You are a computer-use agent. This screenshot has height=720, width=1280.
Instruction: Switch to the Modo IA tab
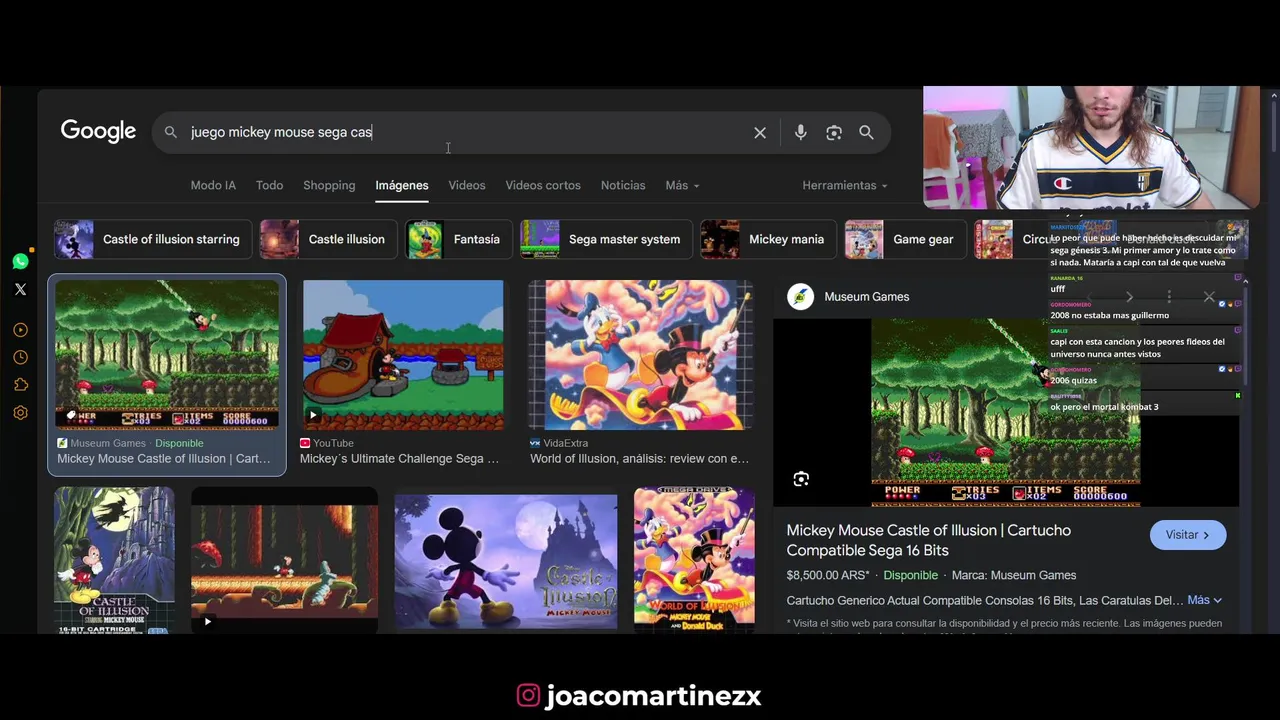[x=213, y=185]
